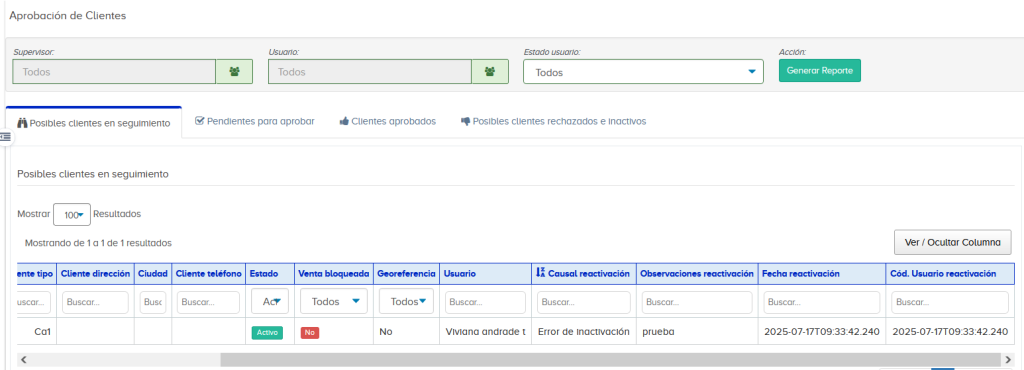The height and width of the screenshot is (370, 1024).
Task: Sort by Estado column header
Action: tap(270, 274)
